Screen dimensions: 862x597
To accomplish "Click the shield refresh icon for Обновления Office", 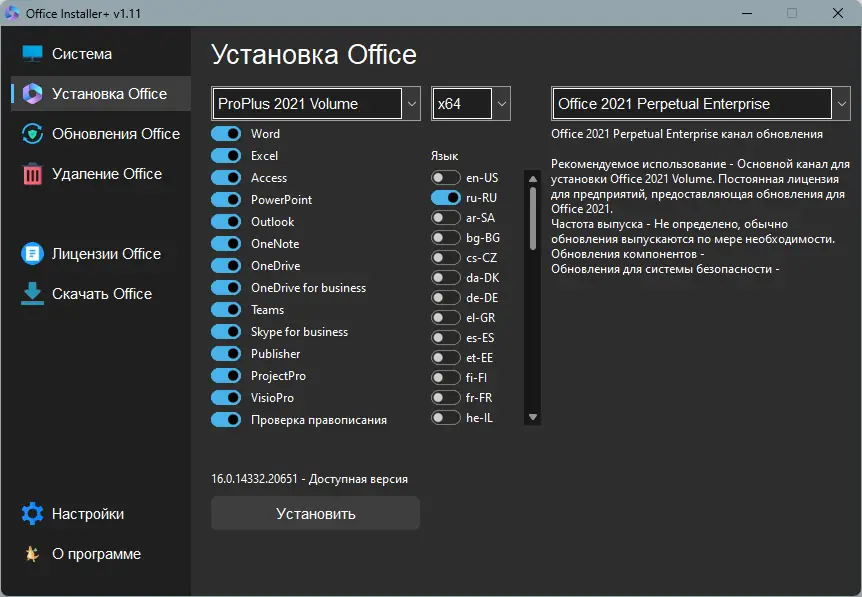I will pos(33,134).
